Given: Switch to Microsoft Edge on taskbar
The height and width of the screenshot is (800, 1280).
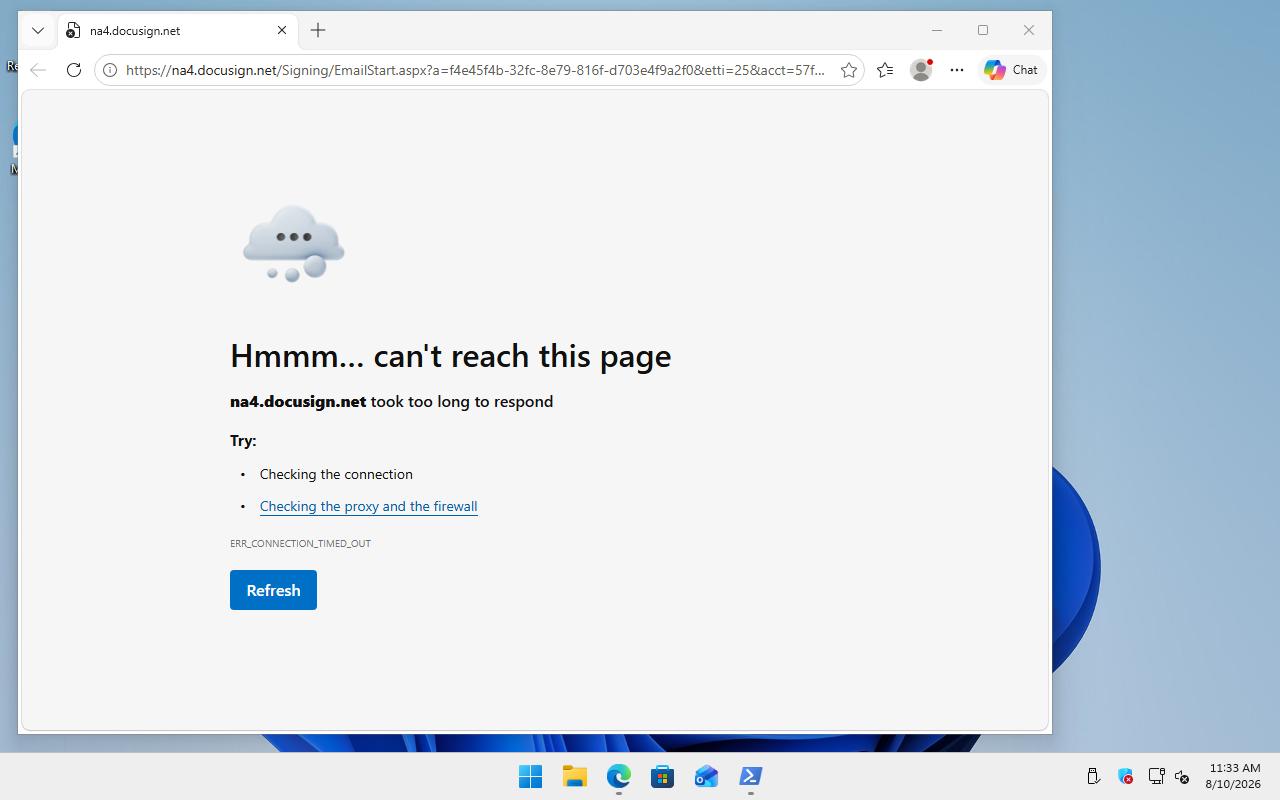Looking at the screenshot, I should point(618,776).
